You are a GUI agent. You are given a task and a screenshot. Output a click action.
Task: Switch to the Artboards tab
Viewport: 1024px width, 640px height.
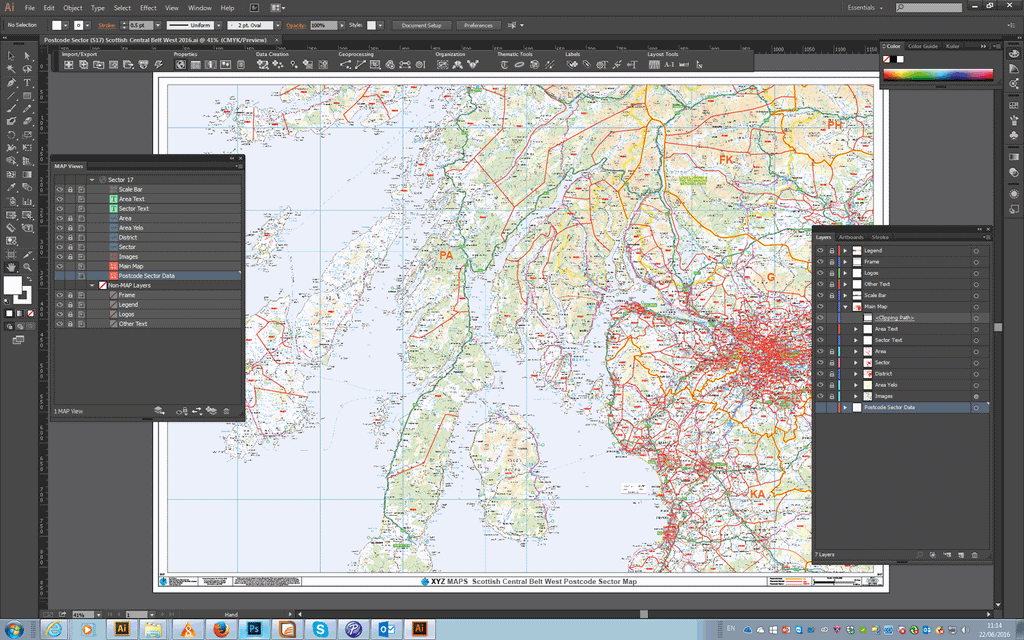click(x=851, y=237)
